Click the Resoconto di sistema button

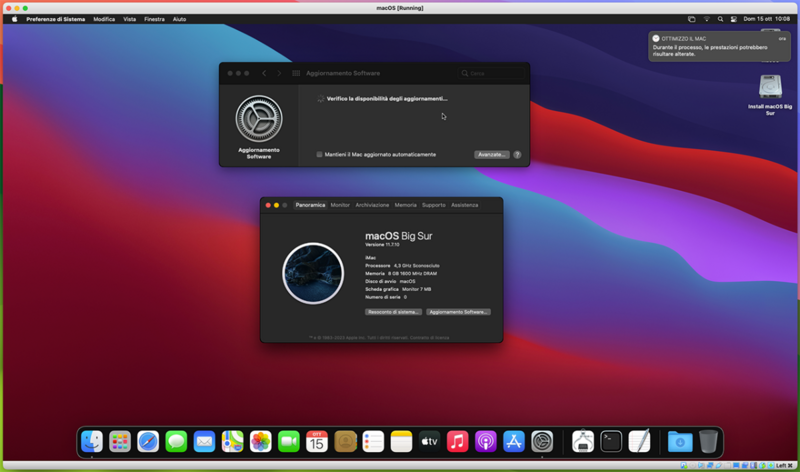pos(393,312)
